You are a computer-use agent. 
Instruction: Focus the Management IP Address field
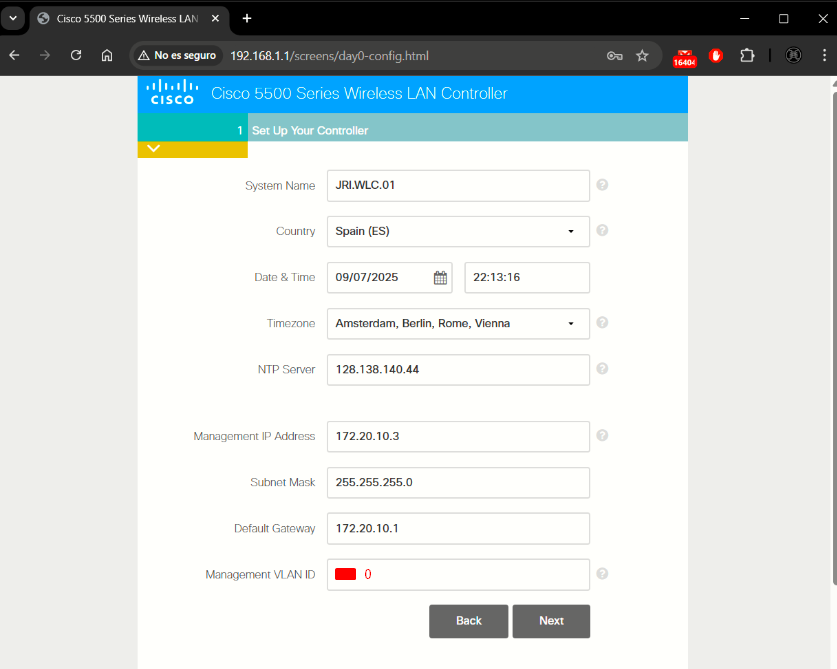(x=458, y=436)
